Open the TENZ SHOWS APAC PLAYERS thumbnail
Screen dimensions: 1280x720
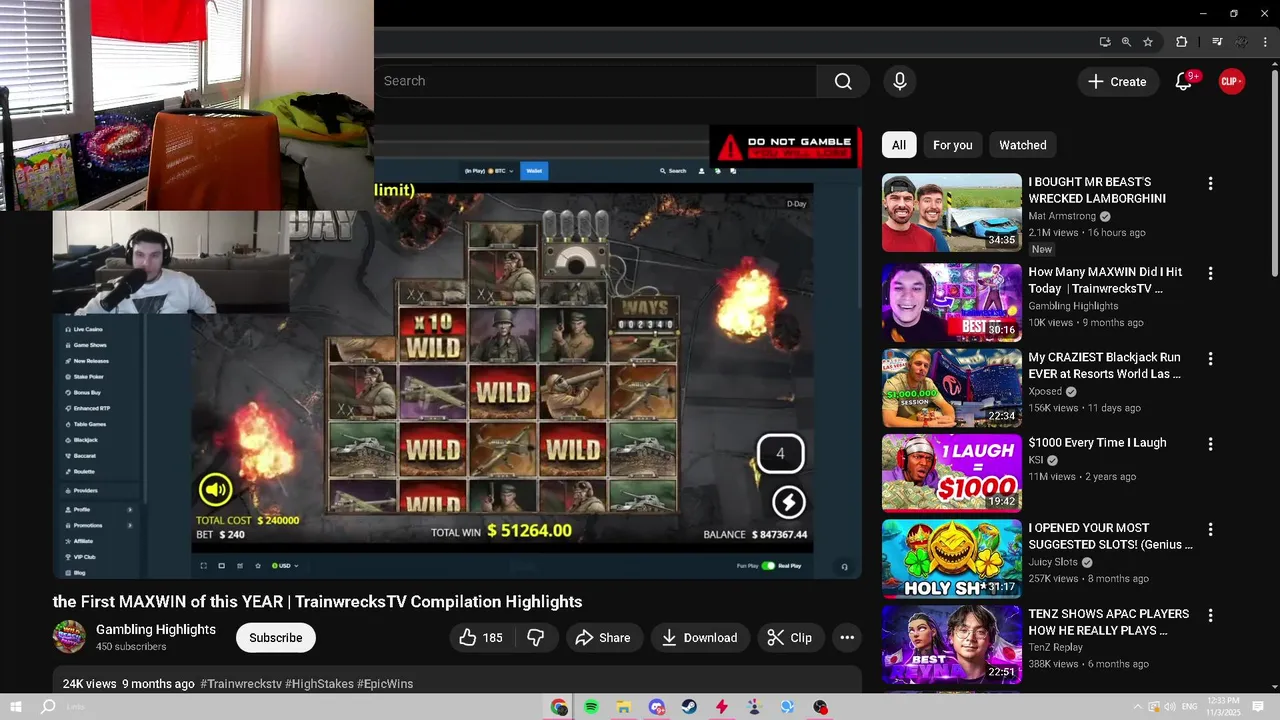(951, 645)
